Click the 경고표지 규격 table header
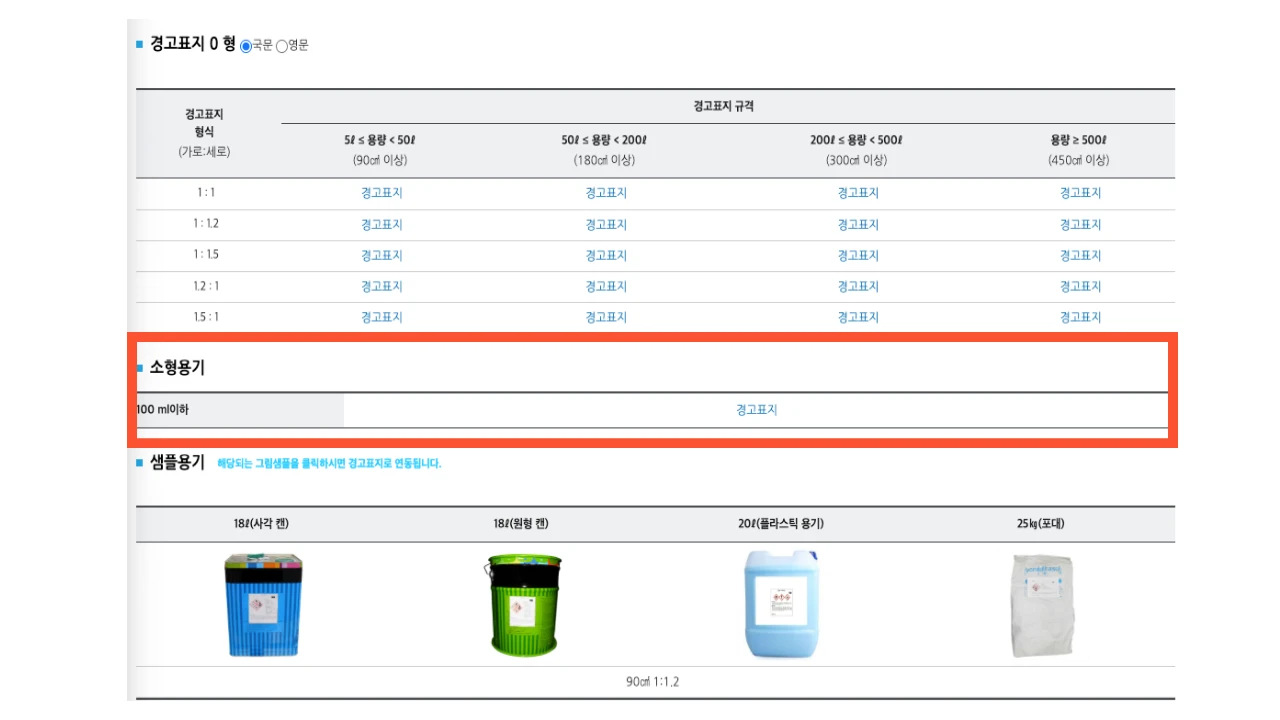The image size is (1280, 720). [x=724, y=106]
